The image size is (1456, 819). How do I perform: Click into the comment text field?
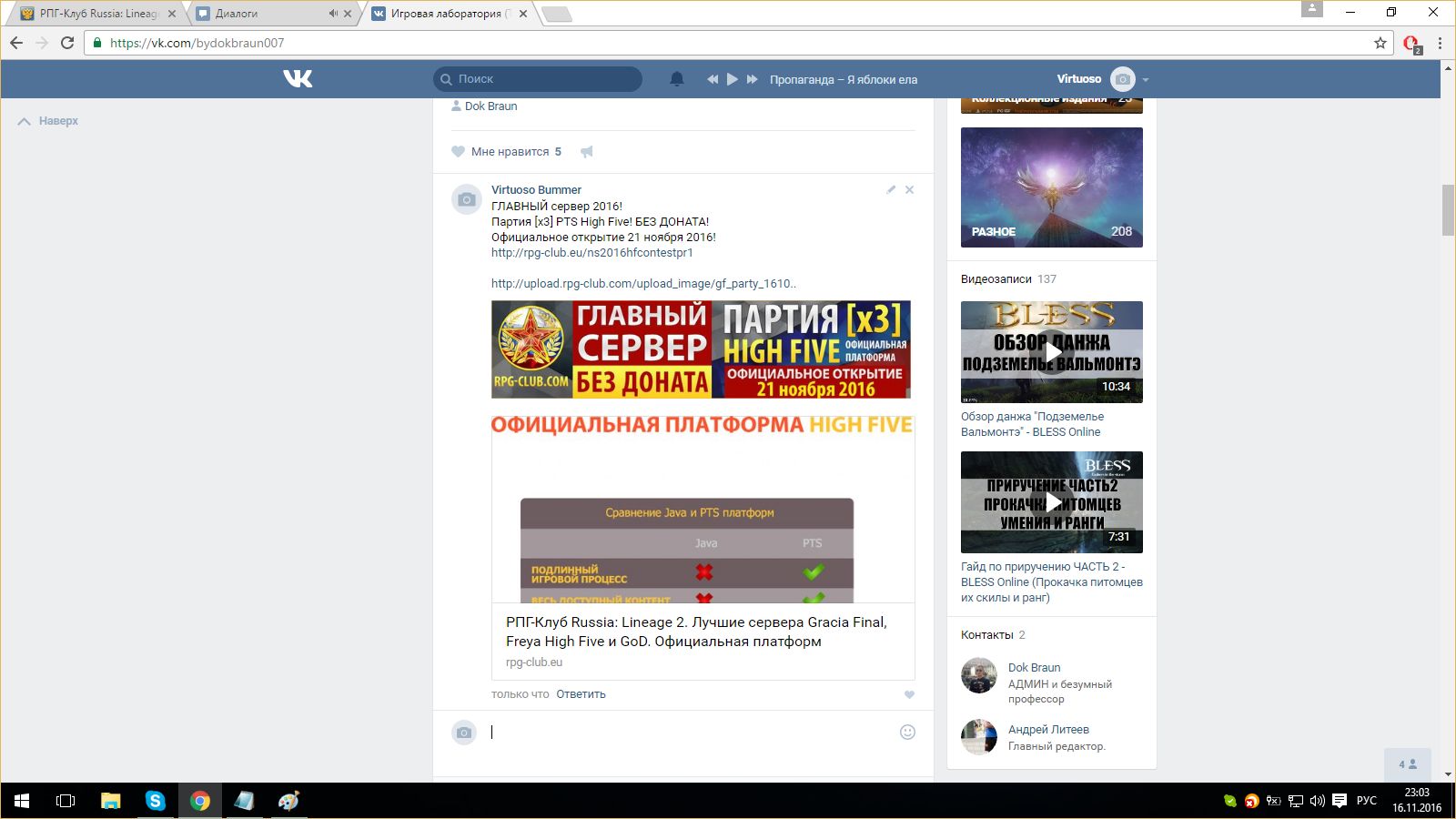point(692,733)
